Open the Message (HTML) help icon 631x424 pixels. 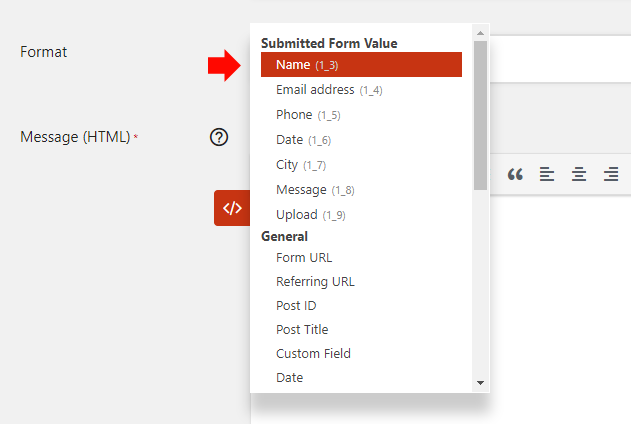219,137
